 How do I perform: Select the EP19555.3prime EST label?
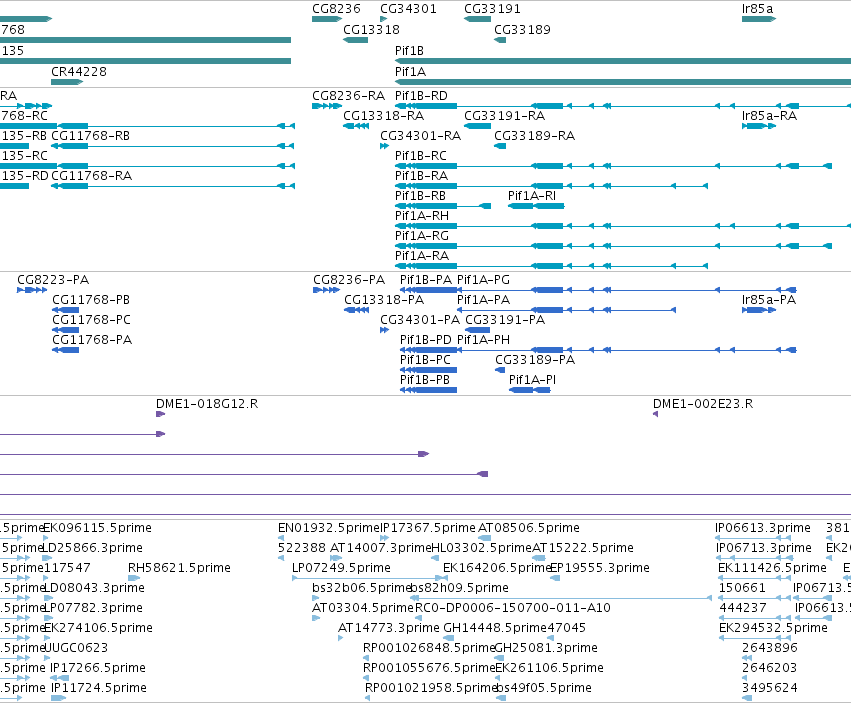coord(600,568)
